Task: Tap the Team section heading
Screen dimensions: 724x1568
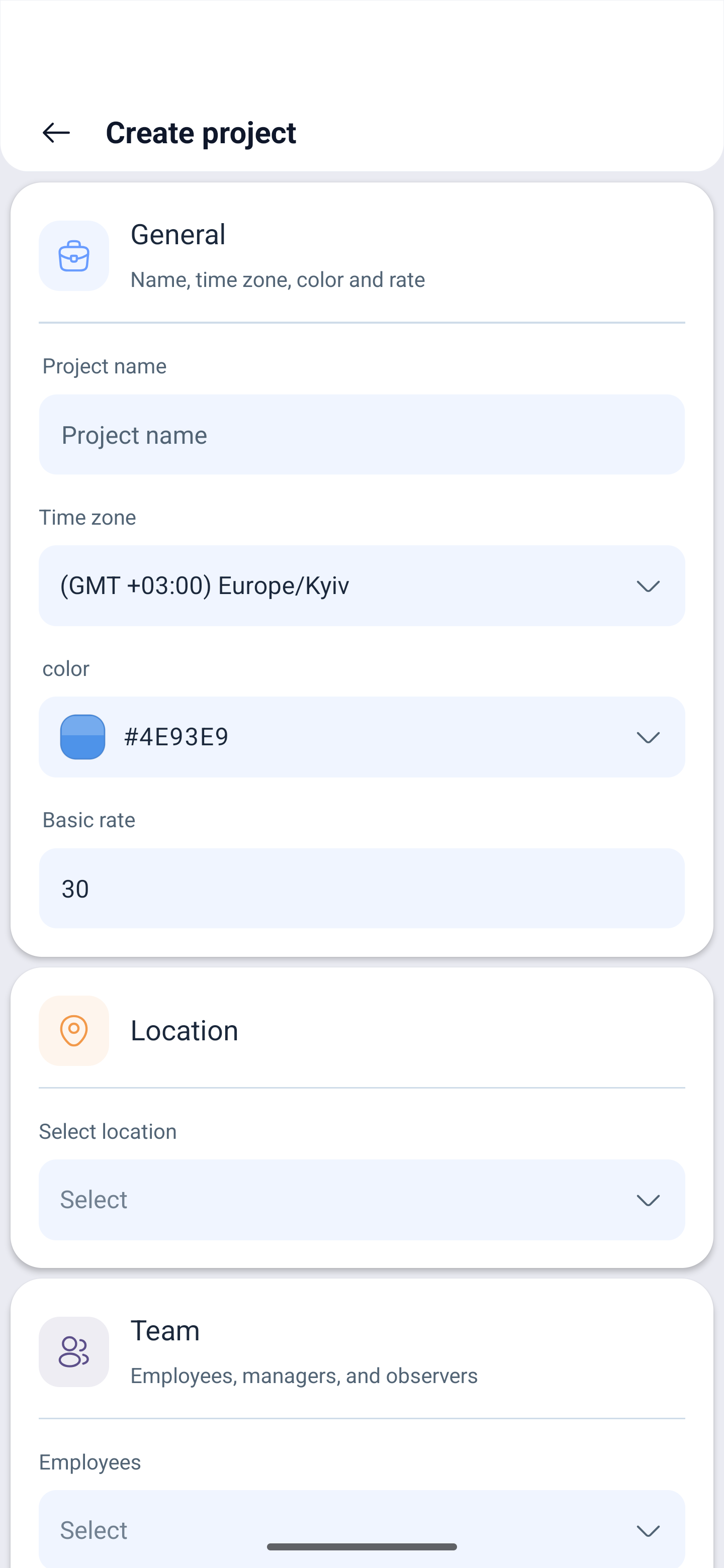Action: [165, 1331]
